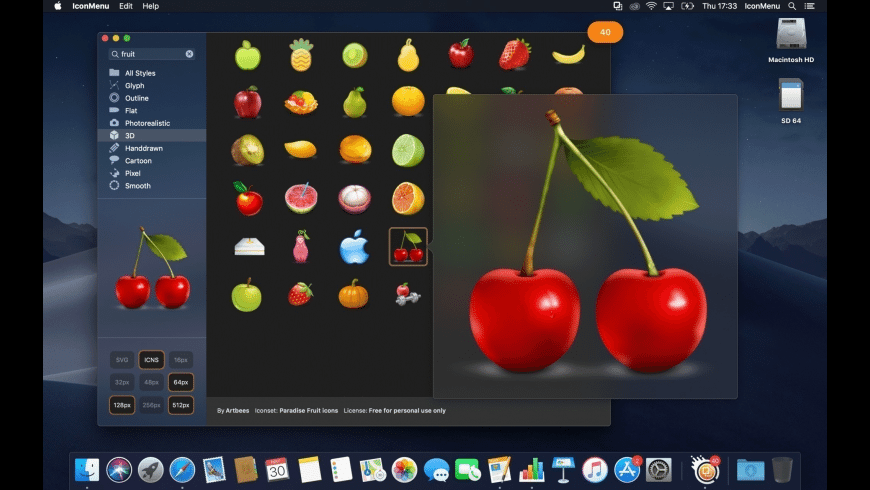Select the cut lime icon

click(x=408, y=150)
